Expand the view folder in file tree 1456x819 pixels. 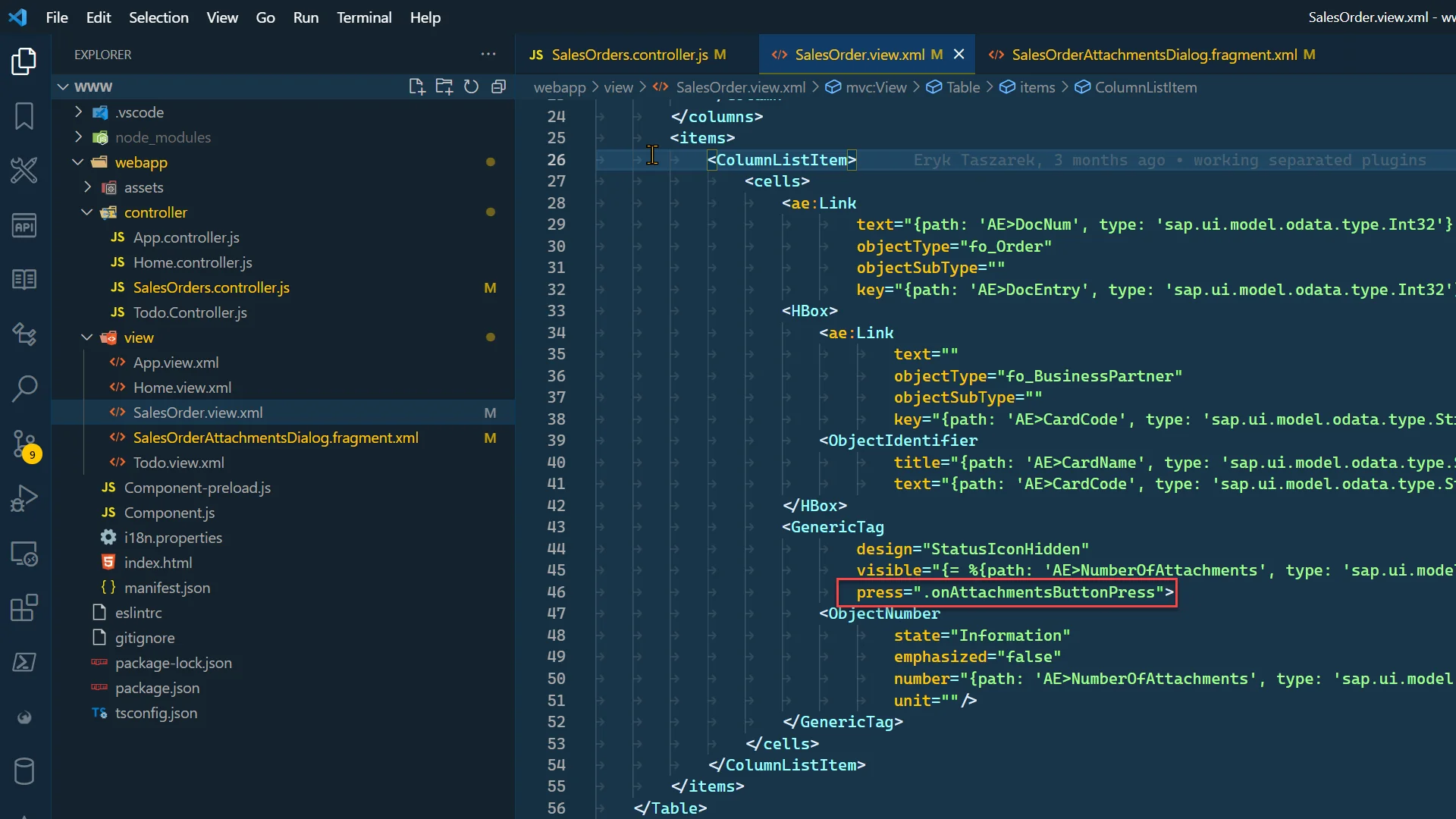tap(87, 337)
